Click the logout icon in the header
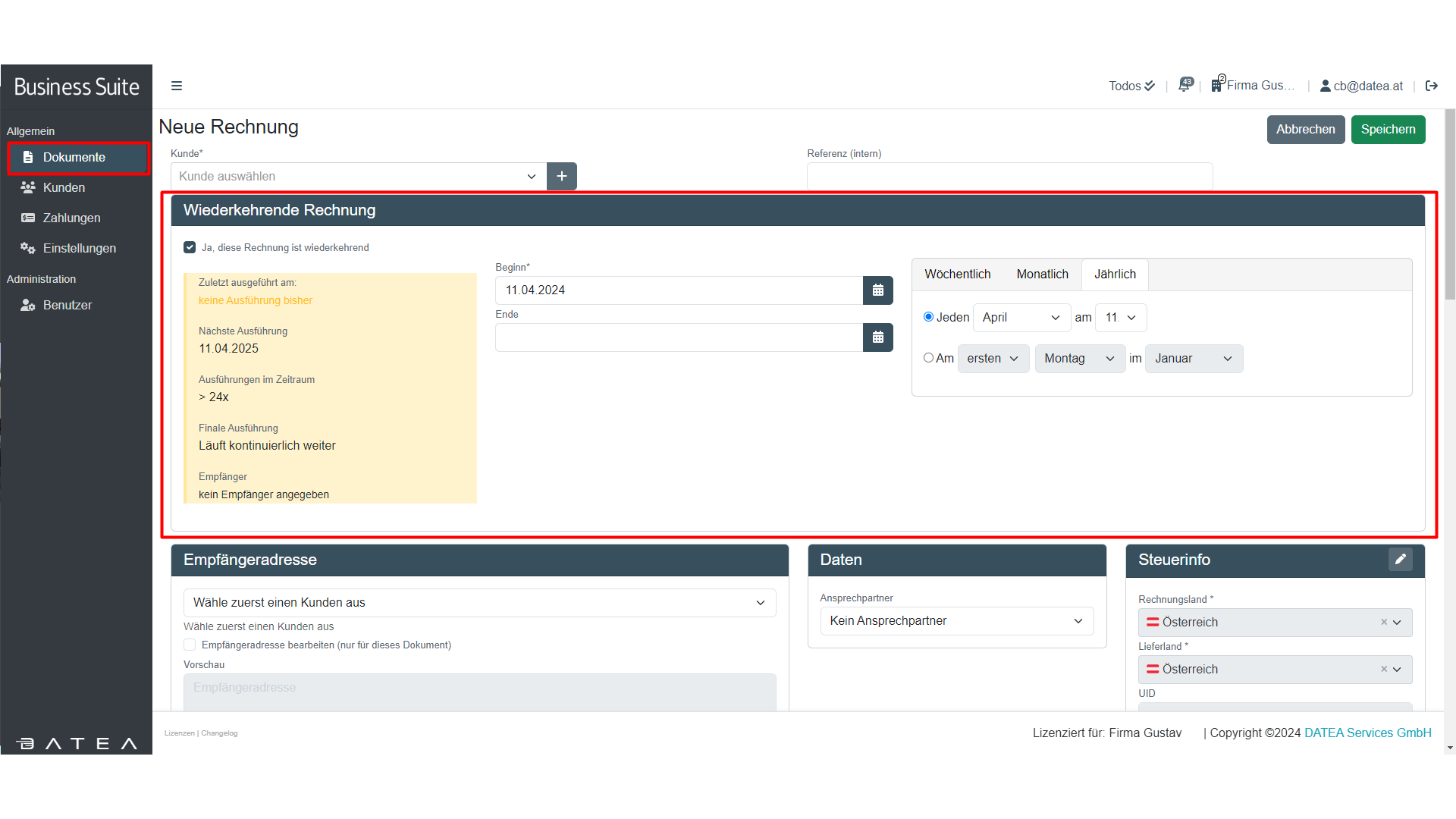 1431,86
